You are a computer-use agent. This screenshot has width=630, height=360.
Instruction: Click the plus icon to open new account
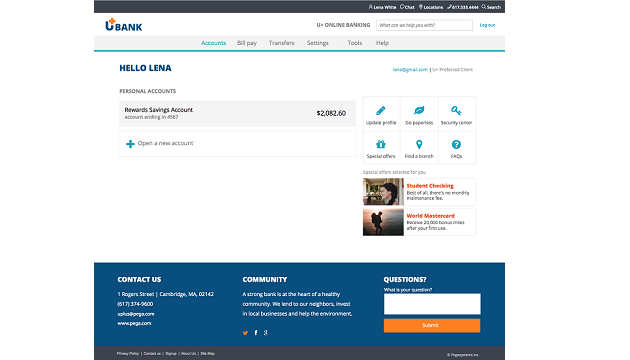pos(130,144)
